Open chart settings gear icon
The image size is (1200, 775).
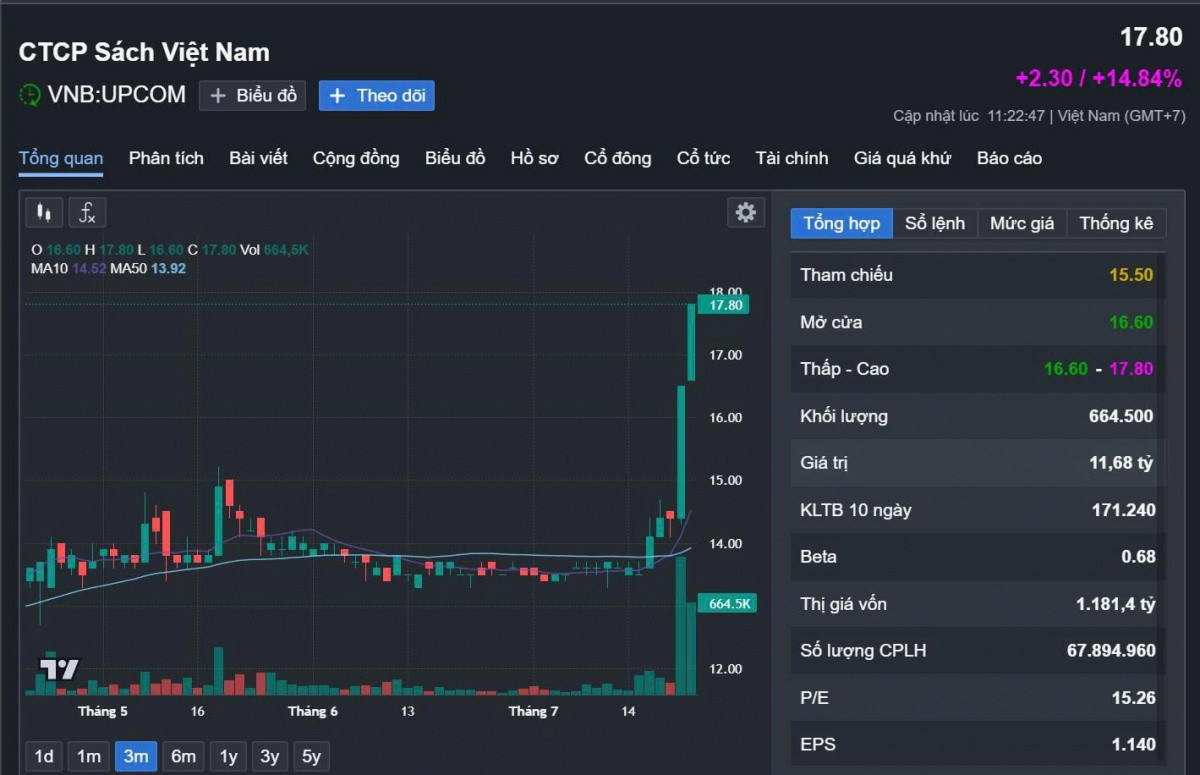click(x=745, y=212)
